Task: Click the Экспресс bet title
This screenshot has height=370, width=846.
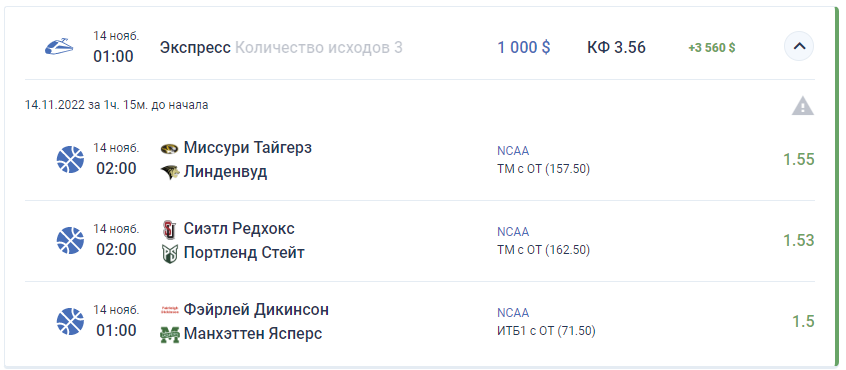Action: 195,47
